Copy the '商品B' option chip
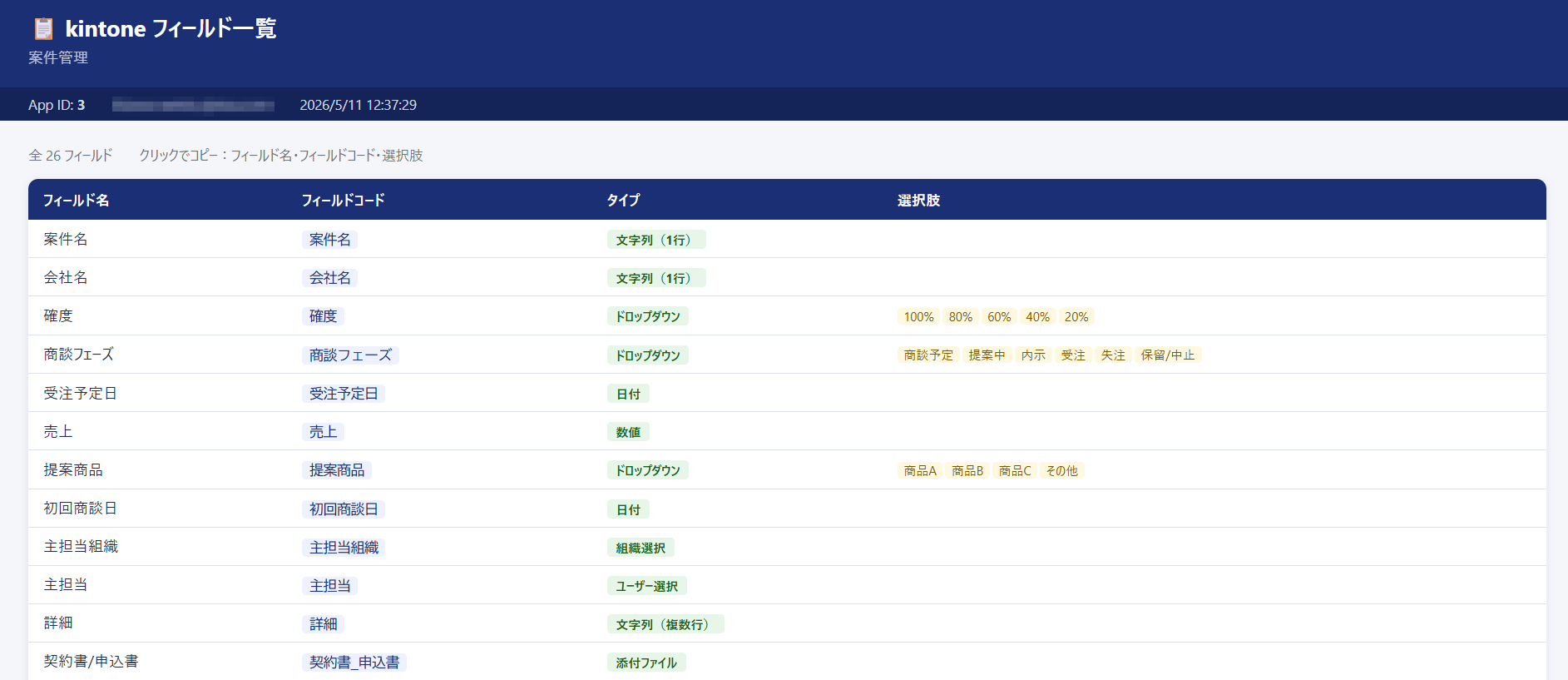The height and width of the screenshot is (680, 1568). (x=967, y=471)
